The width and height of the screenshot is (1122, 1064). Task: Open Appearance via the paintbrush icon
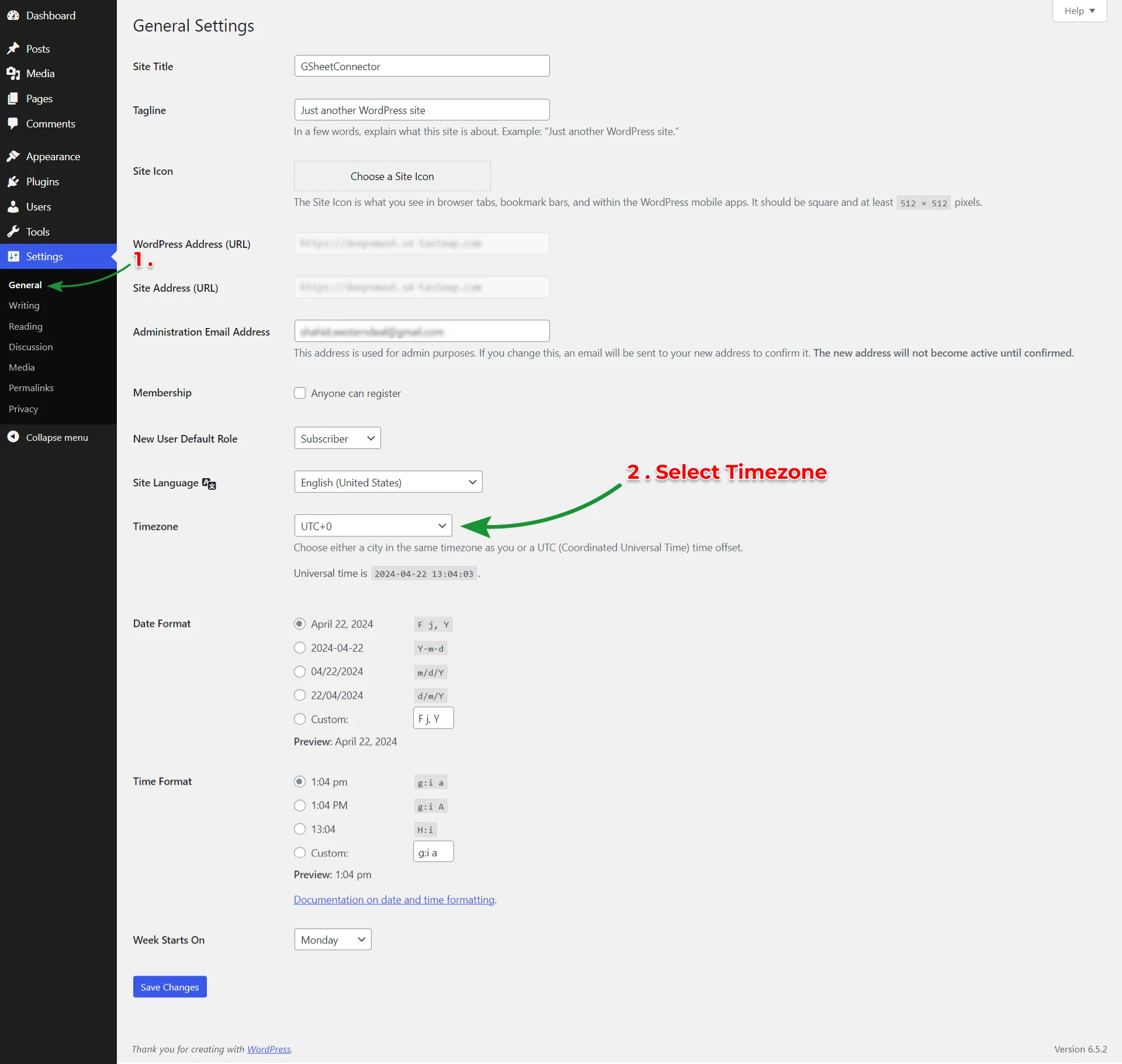[x=13, y=156]
